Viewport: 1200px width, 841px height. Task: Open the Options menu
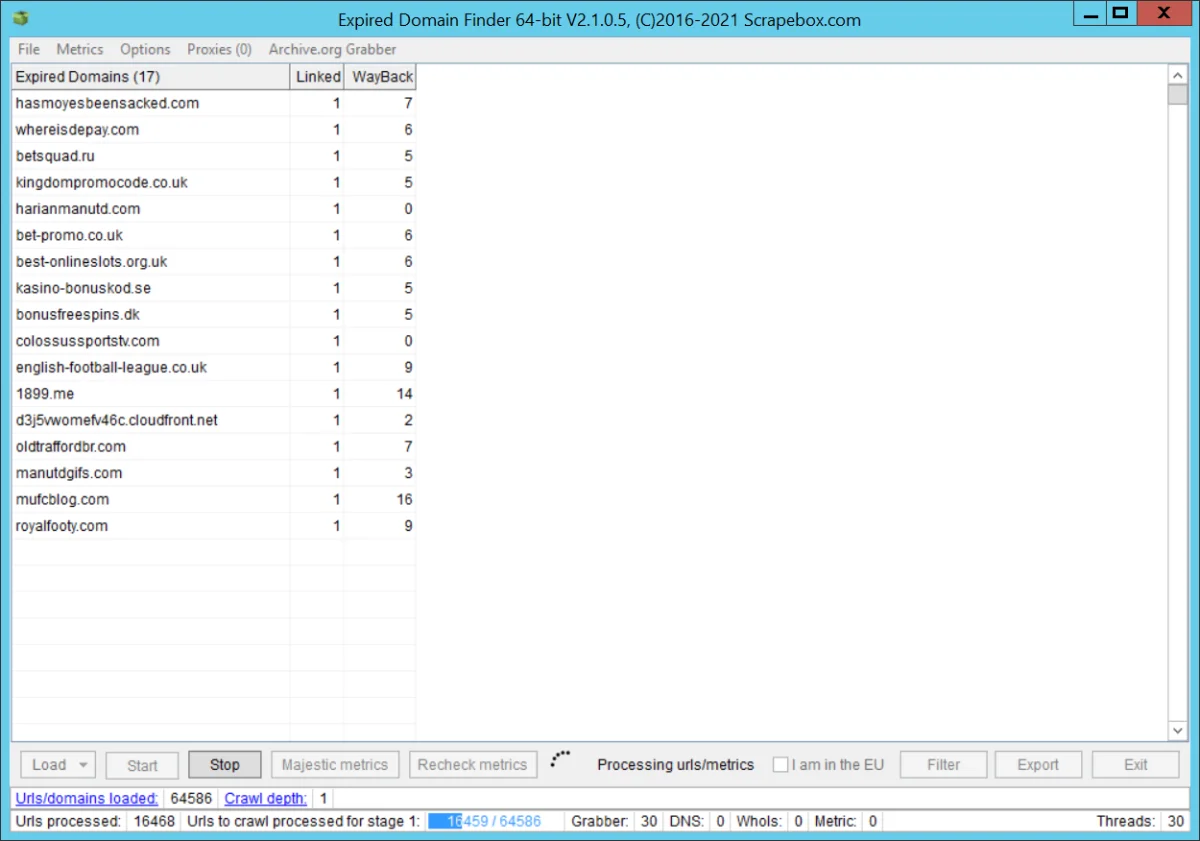pyautogui.click(x=145, y=49)
